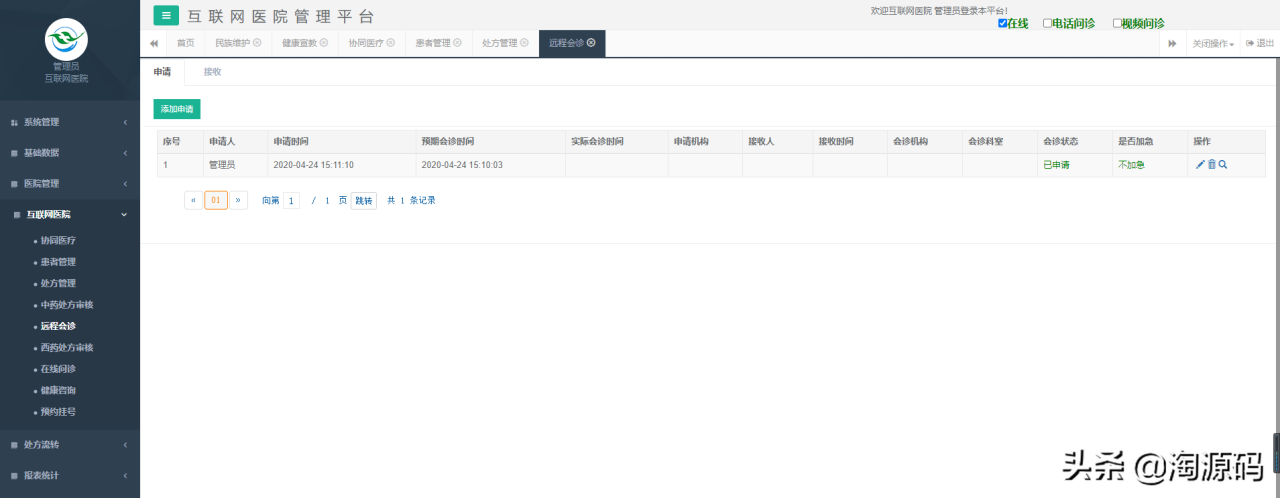Click the 跳转 jump button
This screenshot has width=1280, height=498.
(363, 200)
